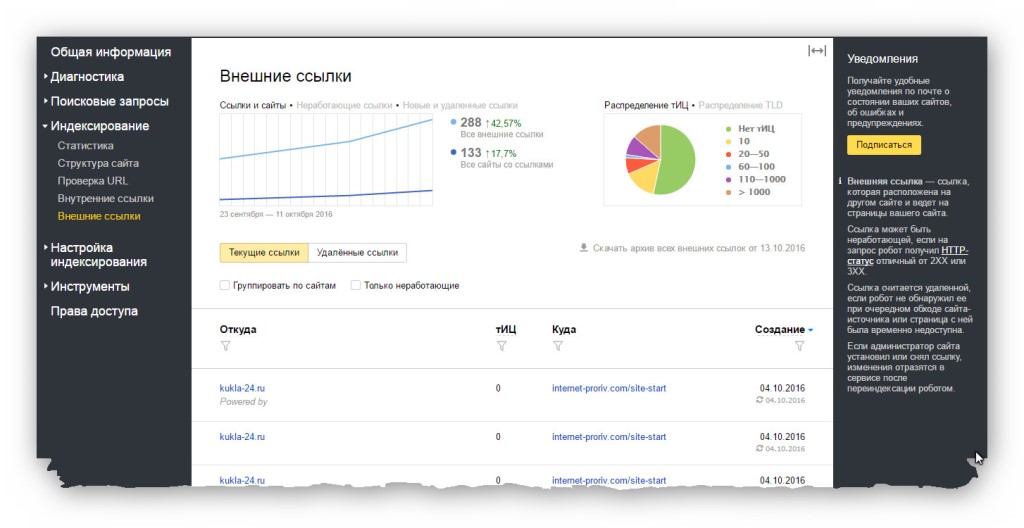Viewport: 1024px width, 528px height.
Task: Open Внутренние ссылки sidebar item
Action: [x=106, y=199]
